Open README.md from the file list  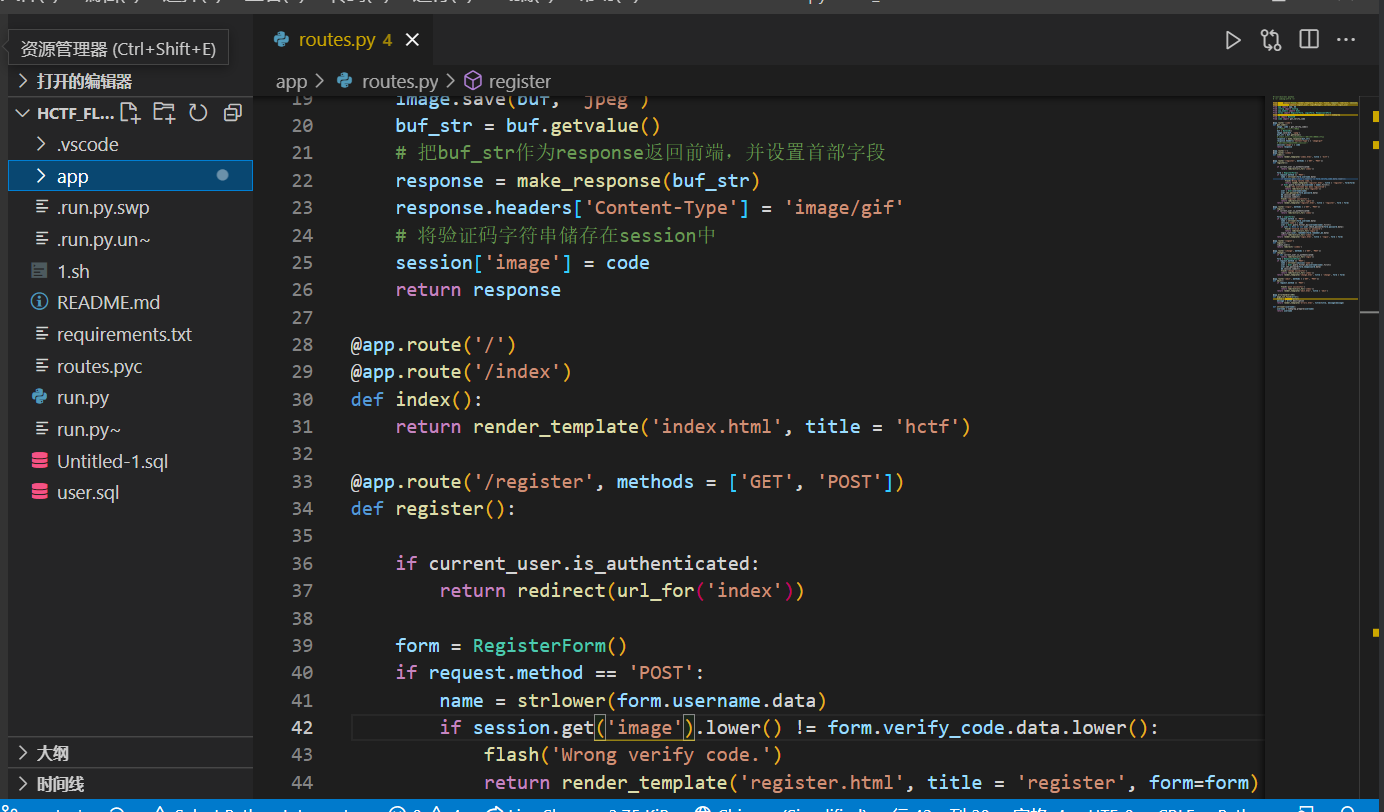(108, 302)
